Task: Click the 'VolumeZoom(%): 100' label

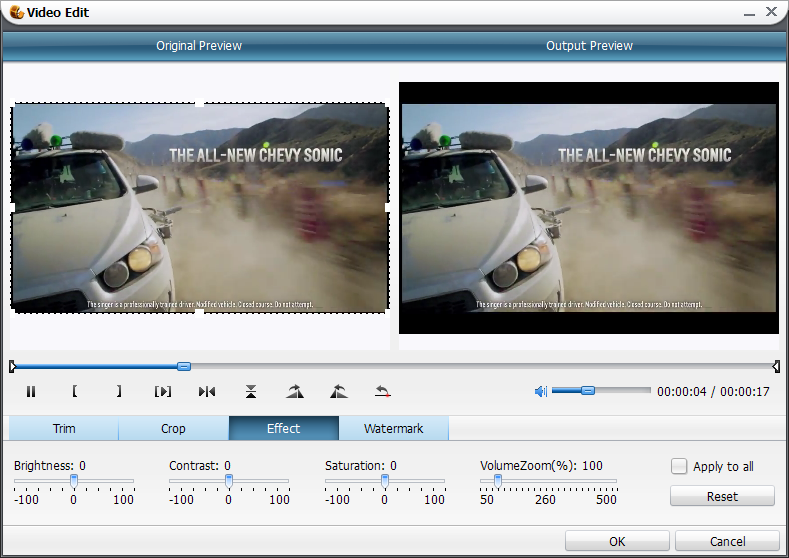Action: click(541, 466)
